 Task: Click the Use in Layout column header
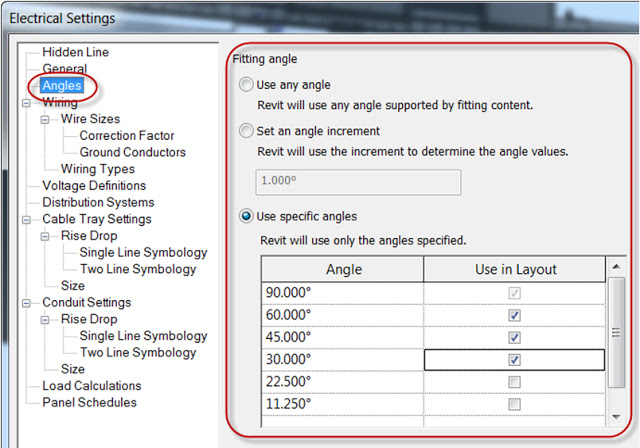point(515,269)
